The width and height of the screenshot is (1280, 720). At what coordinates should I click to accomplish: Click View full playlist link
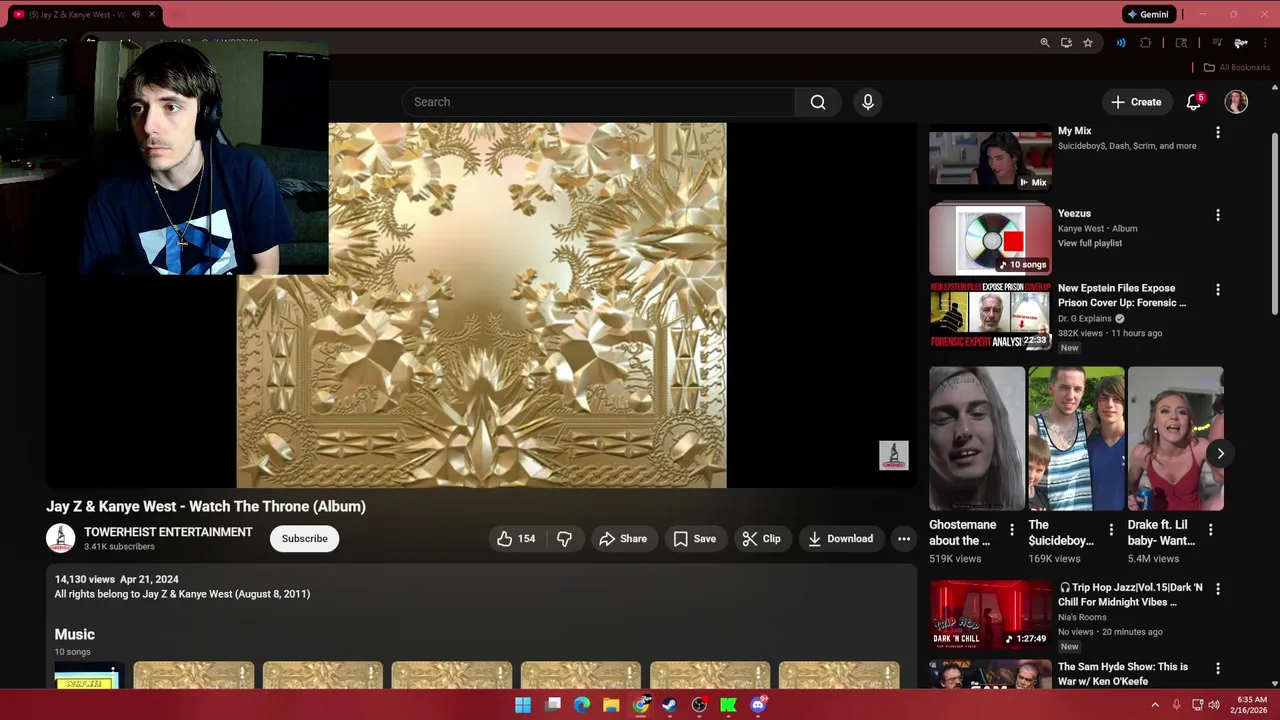[1090, 243]
